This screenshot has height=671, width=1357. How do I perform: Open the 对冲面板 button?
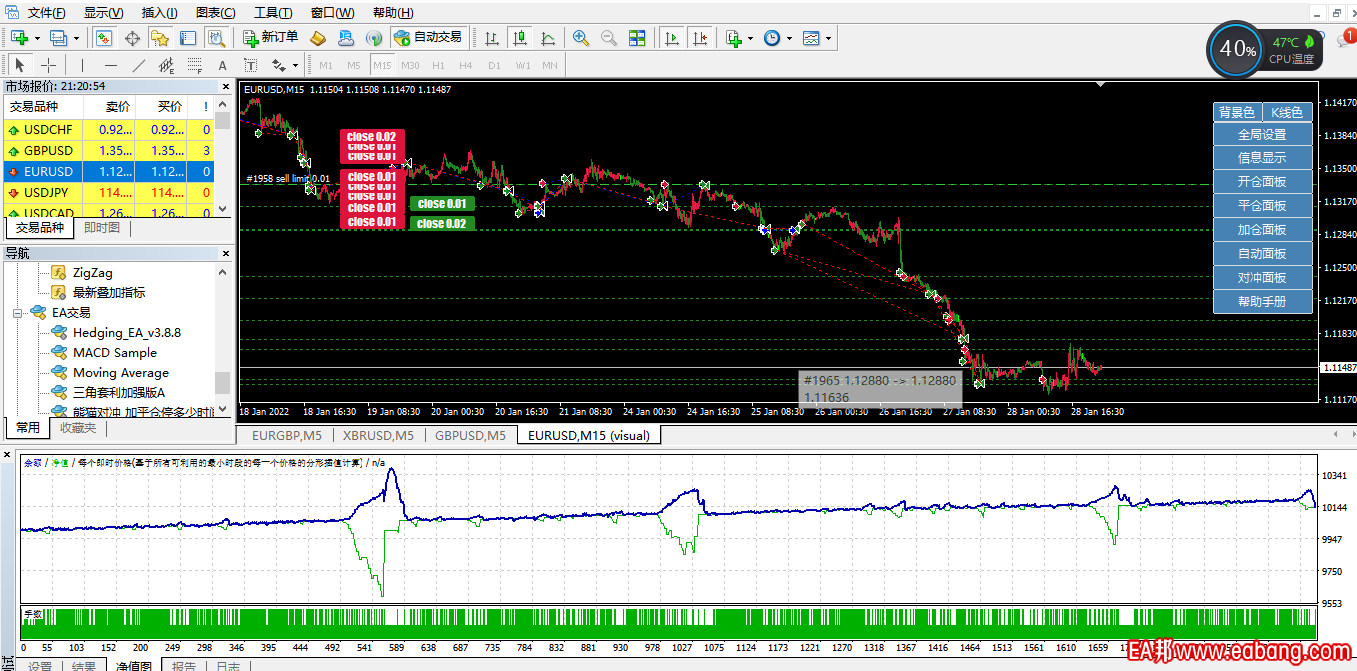(x=1262, y=278)
